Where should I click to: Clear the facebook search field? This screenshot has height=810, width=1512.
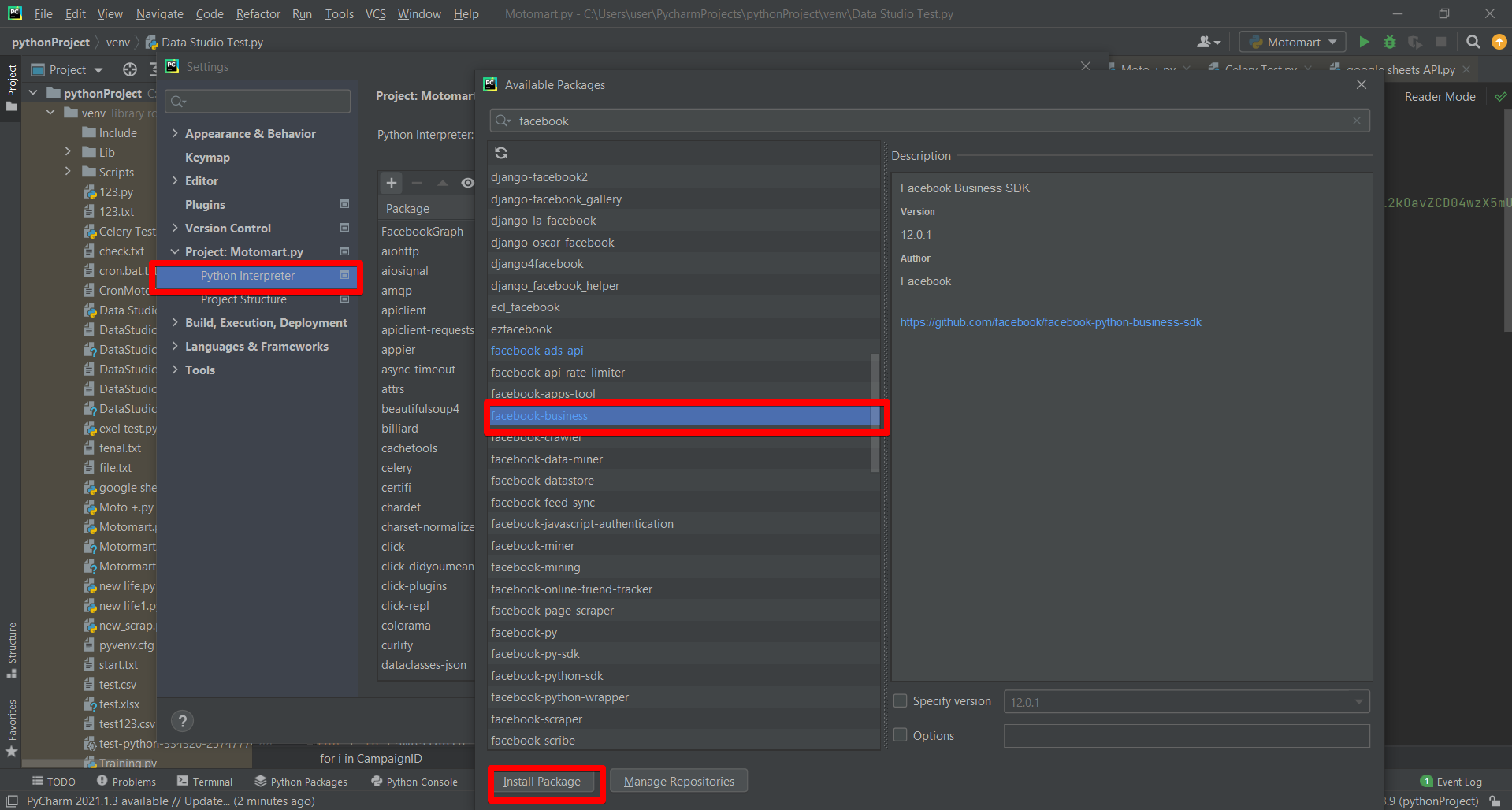(1357, 121)
